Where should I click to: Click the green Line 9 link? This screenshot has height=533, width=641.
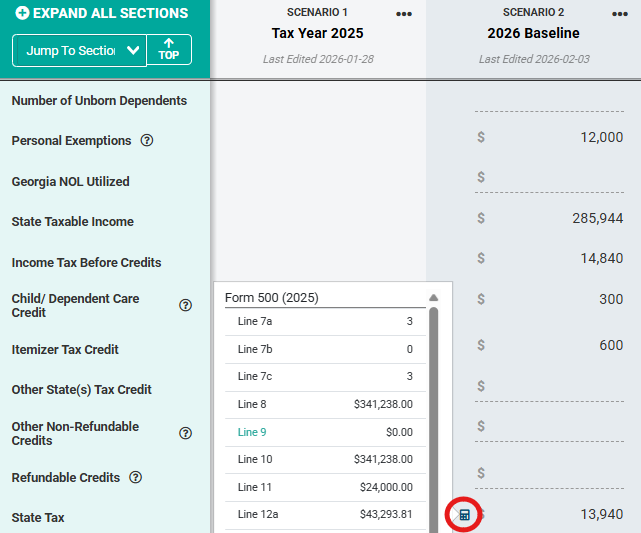tap(252, 433)
